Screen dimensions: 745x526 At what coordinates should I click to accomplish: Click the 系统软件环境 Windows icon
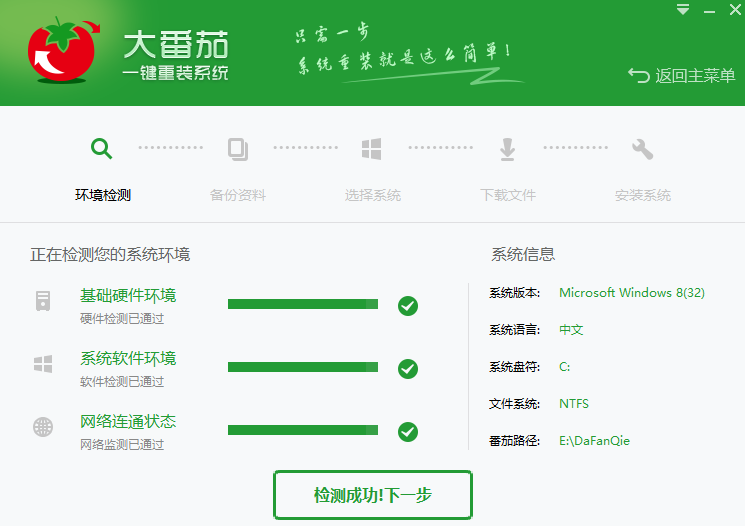coord(43,364)
